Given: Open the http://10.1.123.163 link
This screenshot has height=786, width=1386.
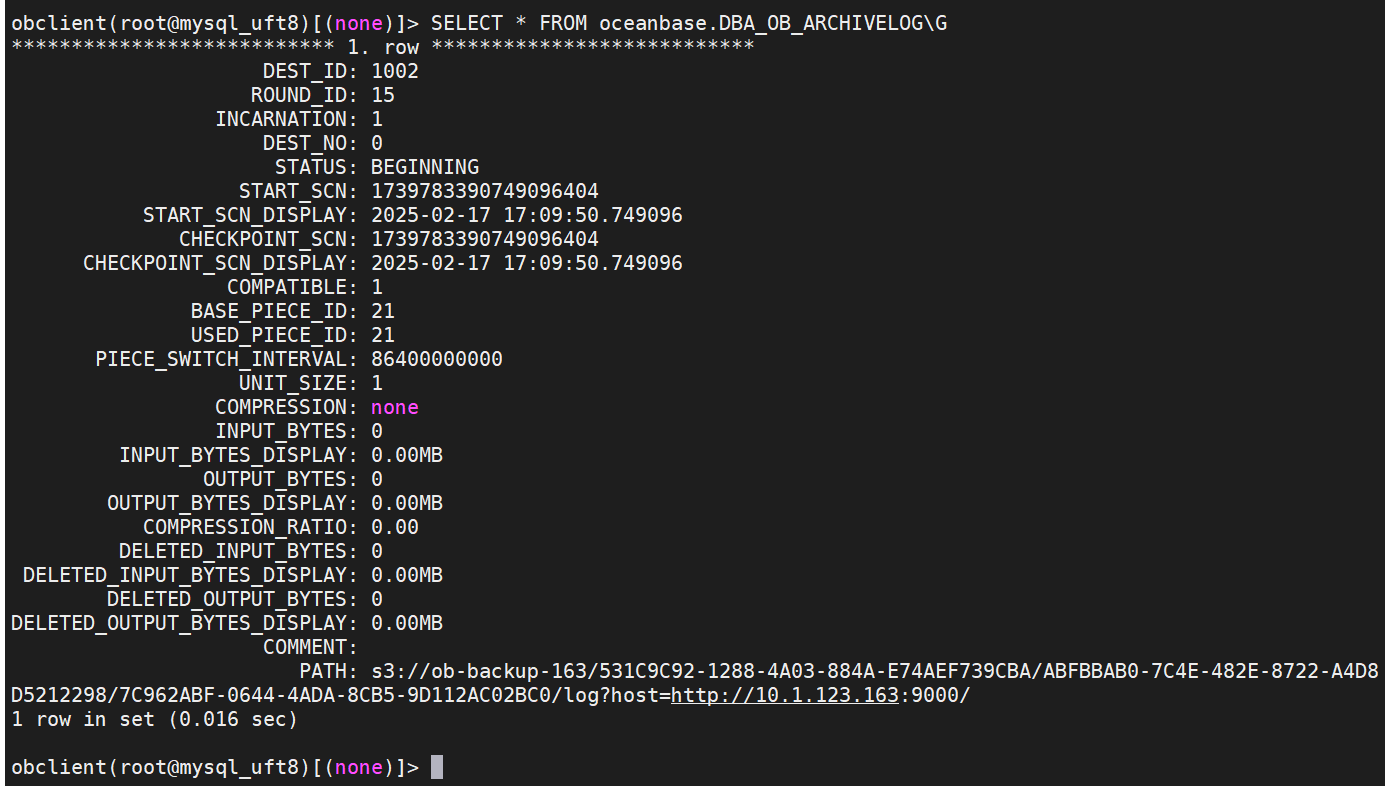Looking at the screenshot, I should 785,695.
